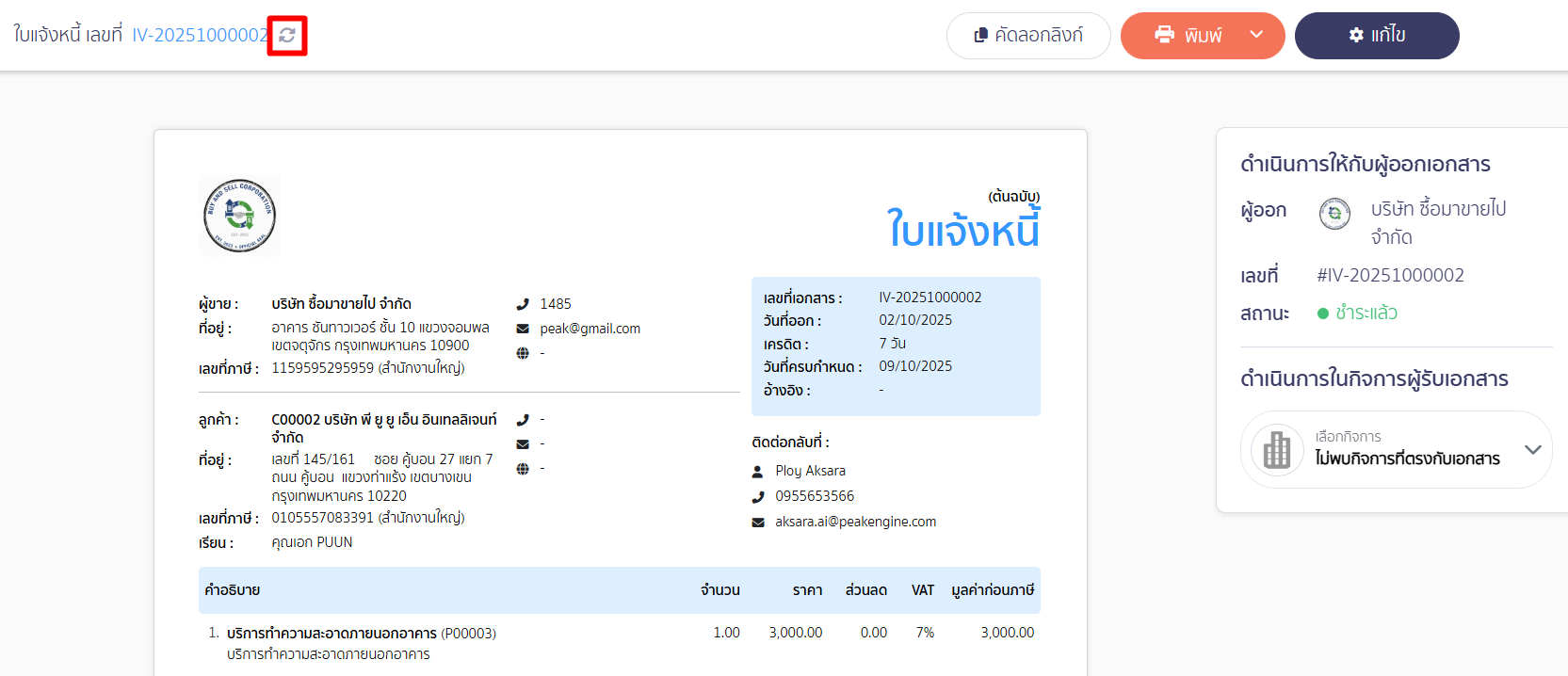1568x676 pixels.
Task: Click the heading ดำเนินการในกิจการผู้รับเอกสาร
Action: pyautogui.click(x=1374, y=379)
